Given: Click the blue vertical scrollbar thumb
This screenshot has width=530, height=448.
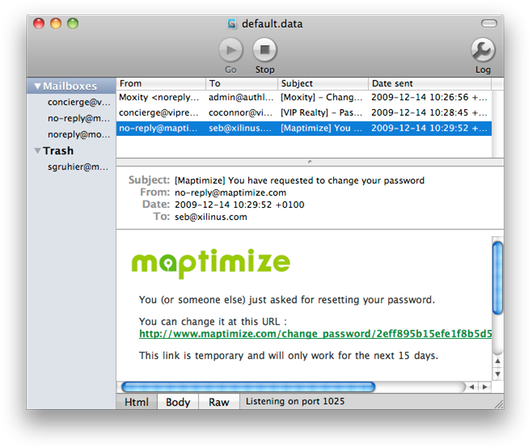Looking at the screenshot, I should click(498, 278).
